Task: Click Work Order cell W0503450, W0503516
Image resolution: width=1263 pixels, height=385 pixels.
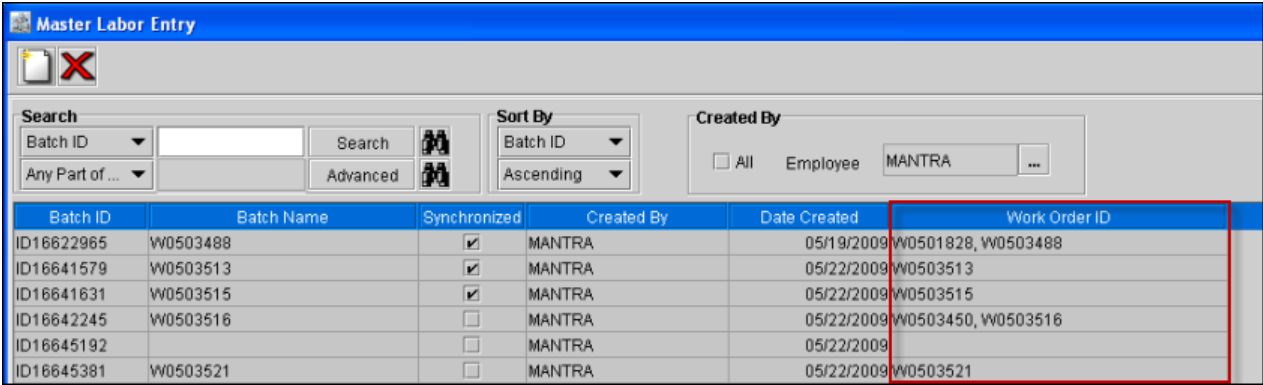Action: coord(1059,320)
